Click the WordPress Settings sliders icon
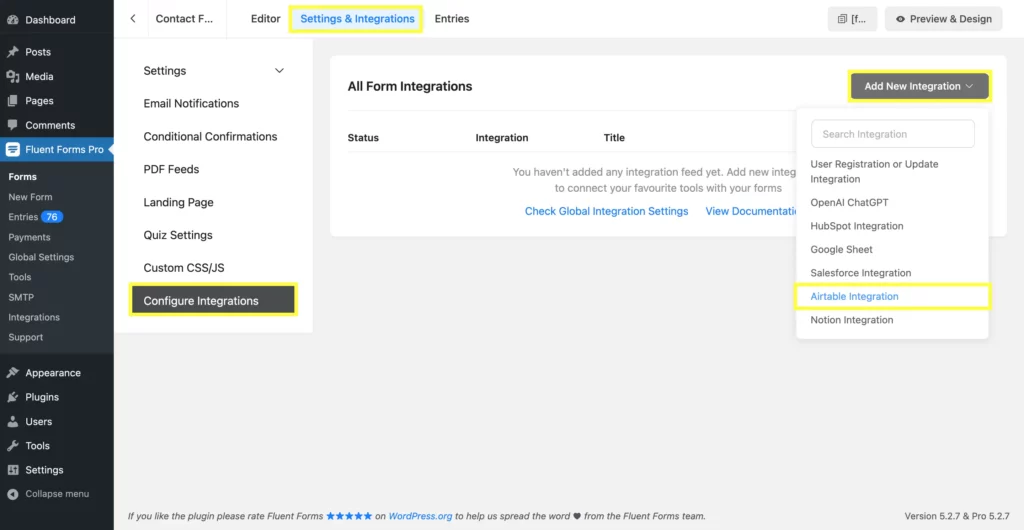1024x530 pixels. click(x=12, y=470)
